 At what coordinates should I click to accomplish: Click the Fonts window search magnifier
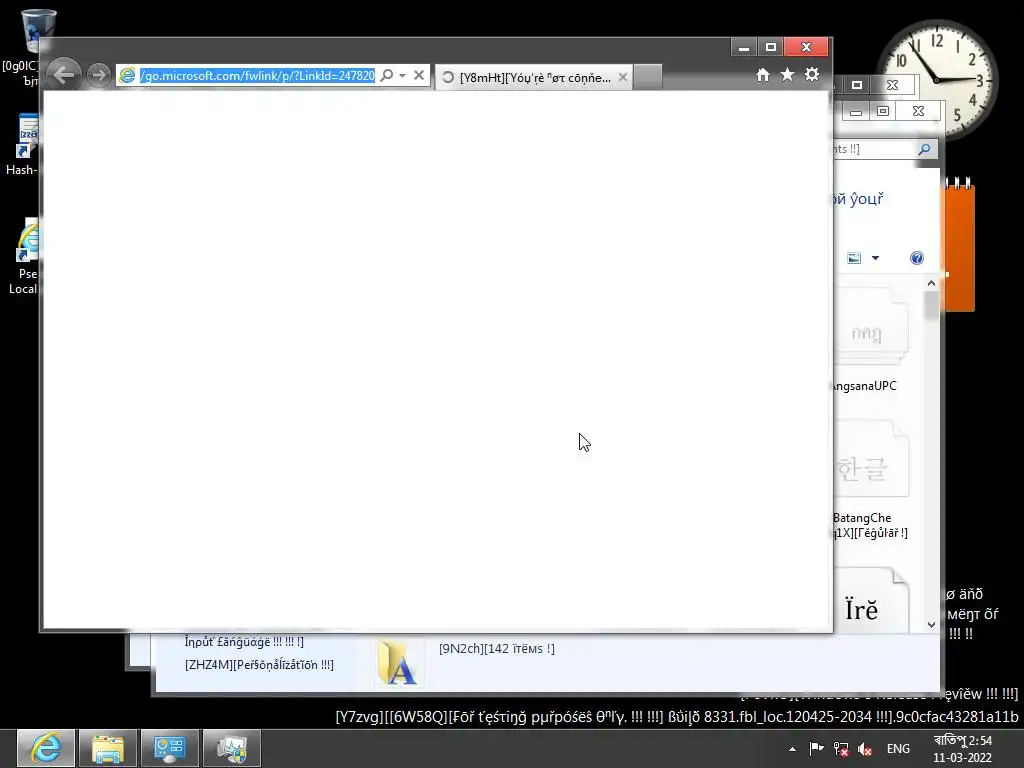[924, 150]
